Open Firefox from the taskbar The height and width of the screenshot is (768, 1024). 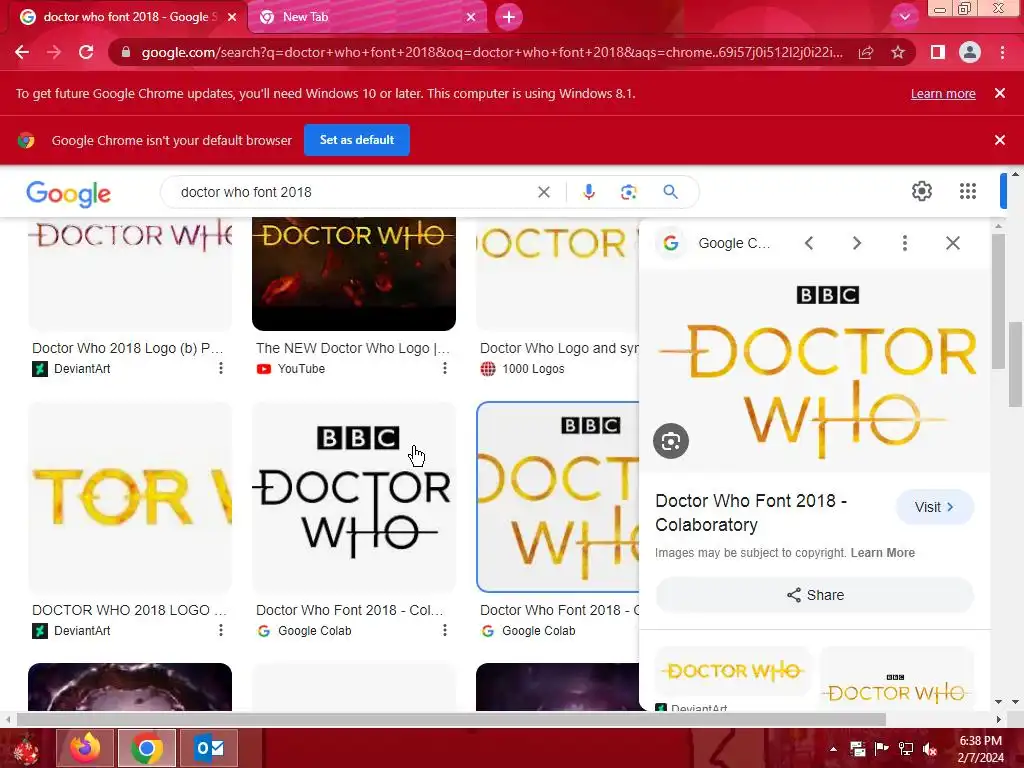click(x=85, y=748)
